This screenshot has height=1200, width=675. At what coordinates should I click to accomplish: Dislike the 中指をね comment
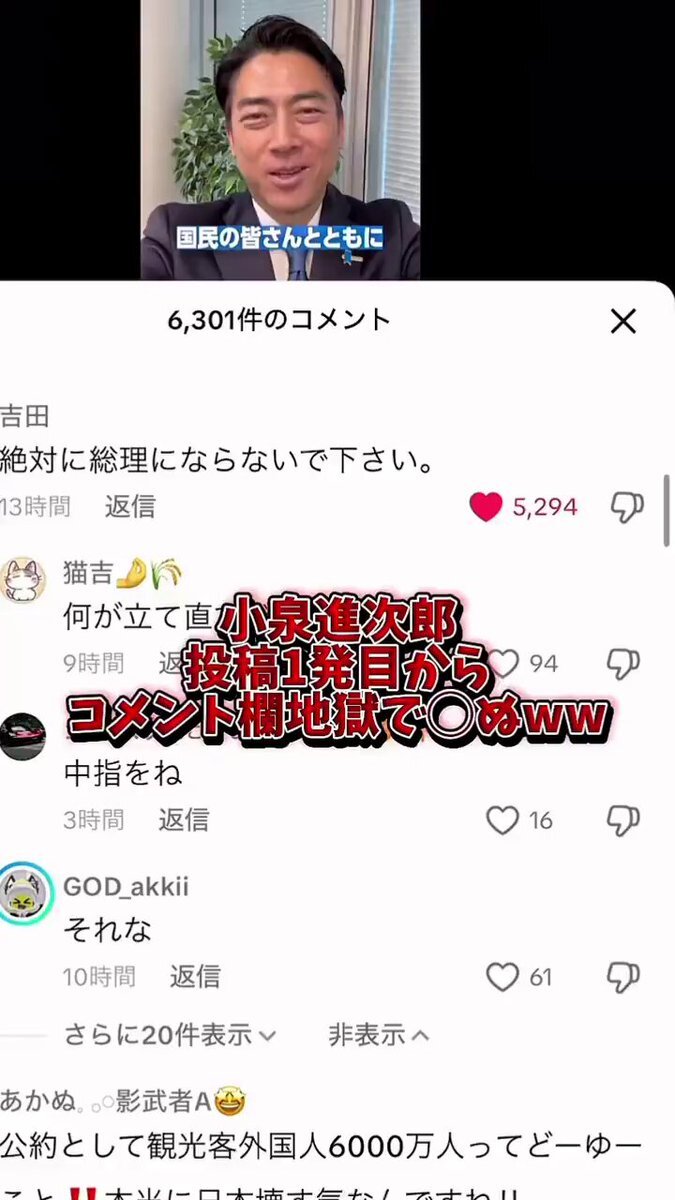(x=624, y=821)
